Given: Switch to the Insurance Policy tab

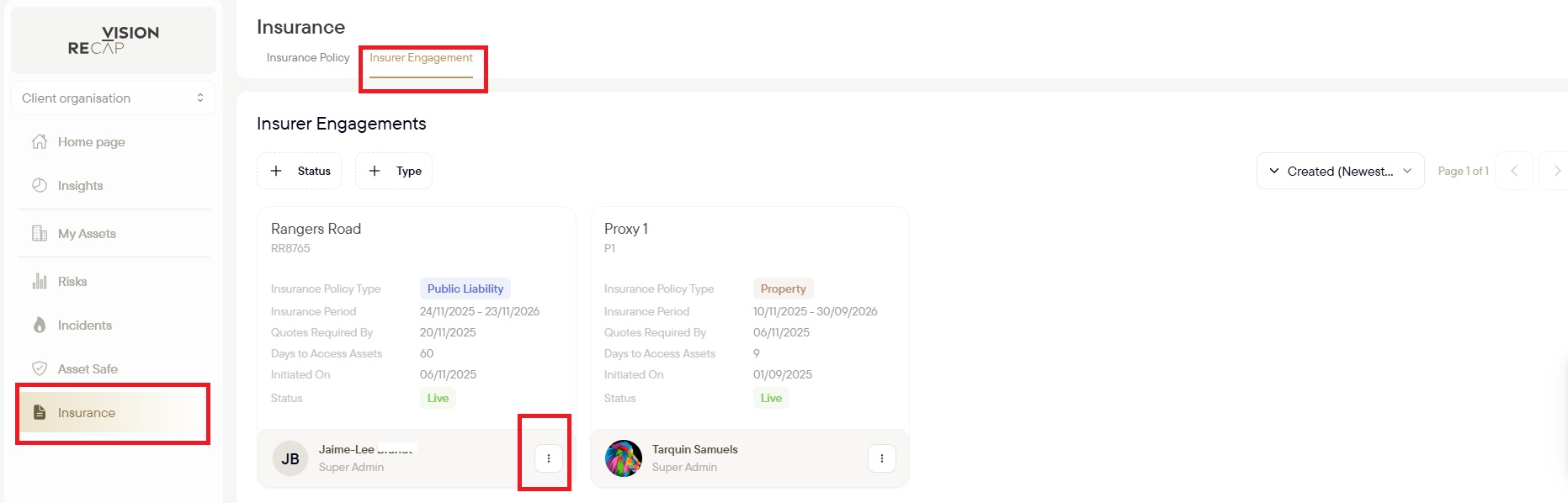Looking at the screenshot, I should [308, 57].
